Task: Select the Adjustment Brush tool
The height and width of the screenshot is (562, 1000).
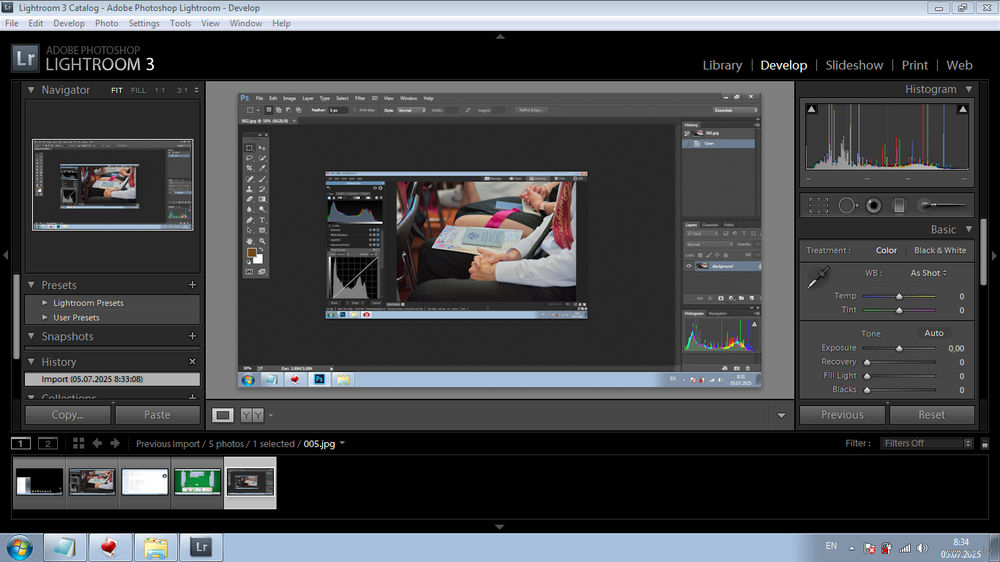Action: tap(941, 205)
